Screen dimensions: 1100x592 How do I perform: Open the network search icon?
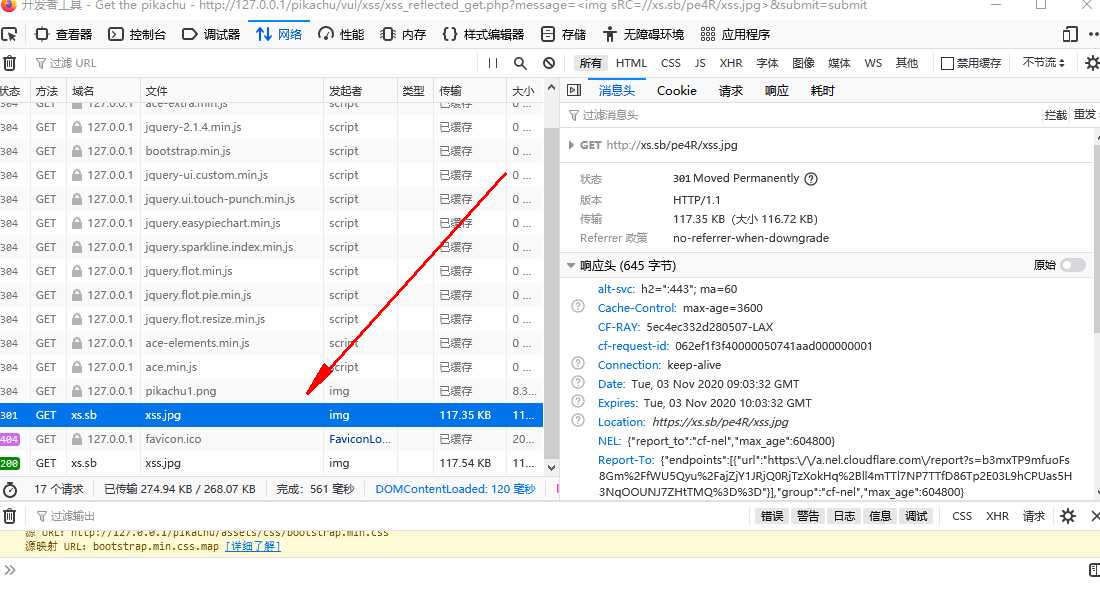520,63
